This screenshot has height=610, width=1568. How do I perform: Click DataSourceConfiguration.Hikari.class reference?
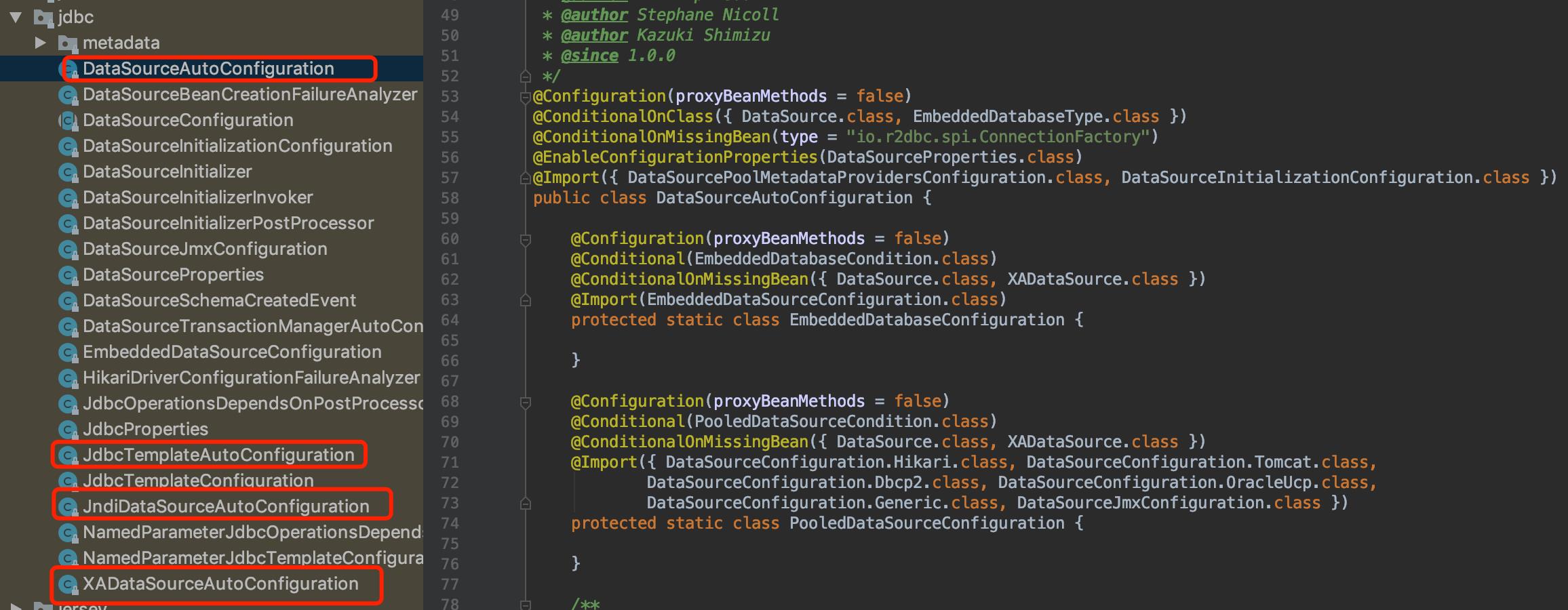coord(836,462)
